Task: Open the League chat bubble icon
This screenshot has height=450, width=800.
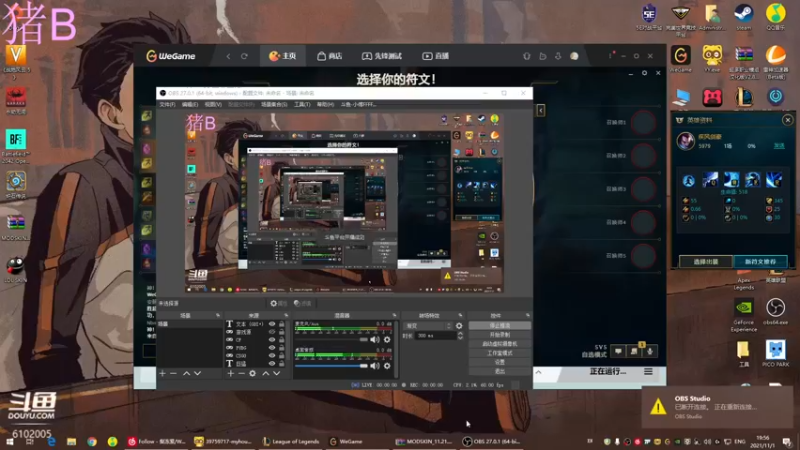Action: coord(618,351)
